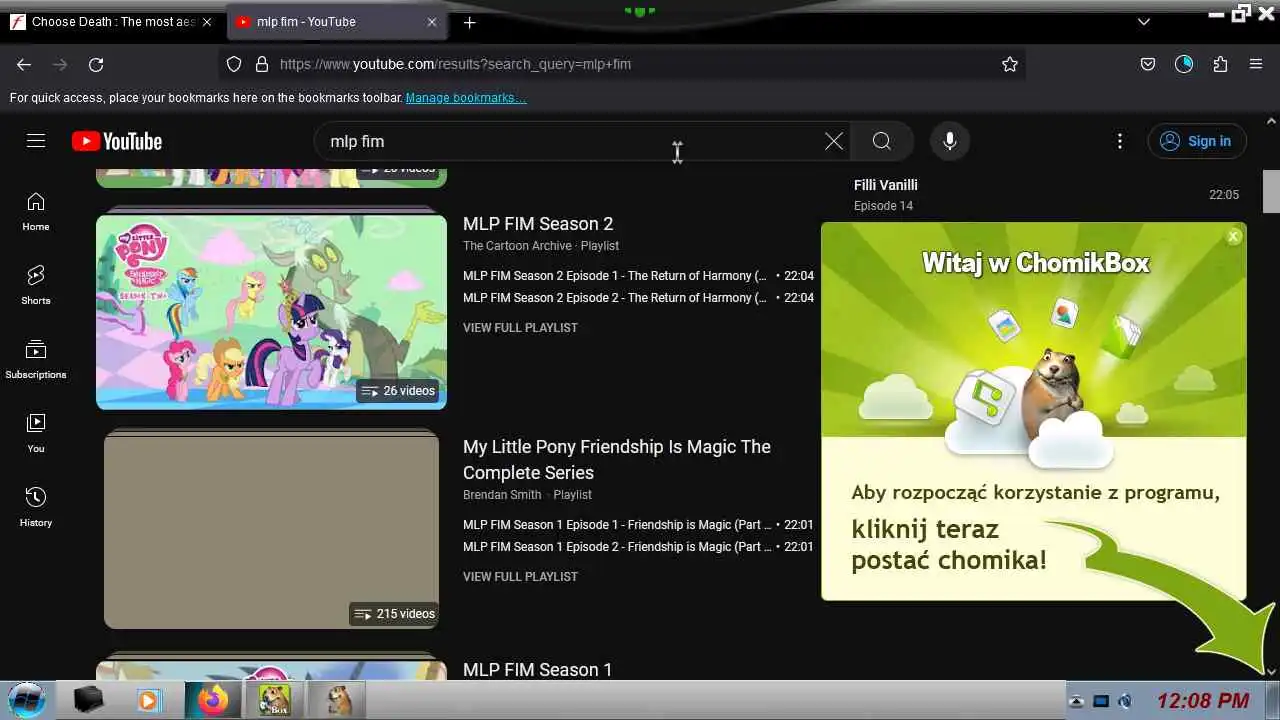Open Season 2 Episode 1 Return of Harmony

638,276
